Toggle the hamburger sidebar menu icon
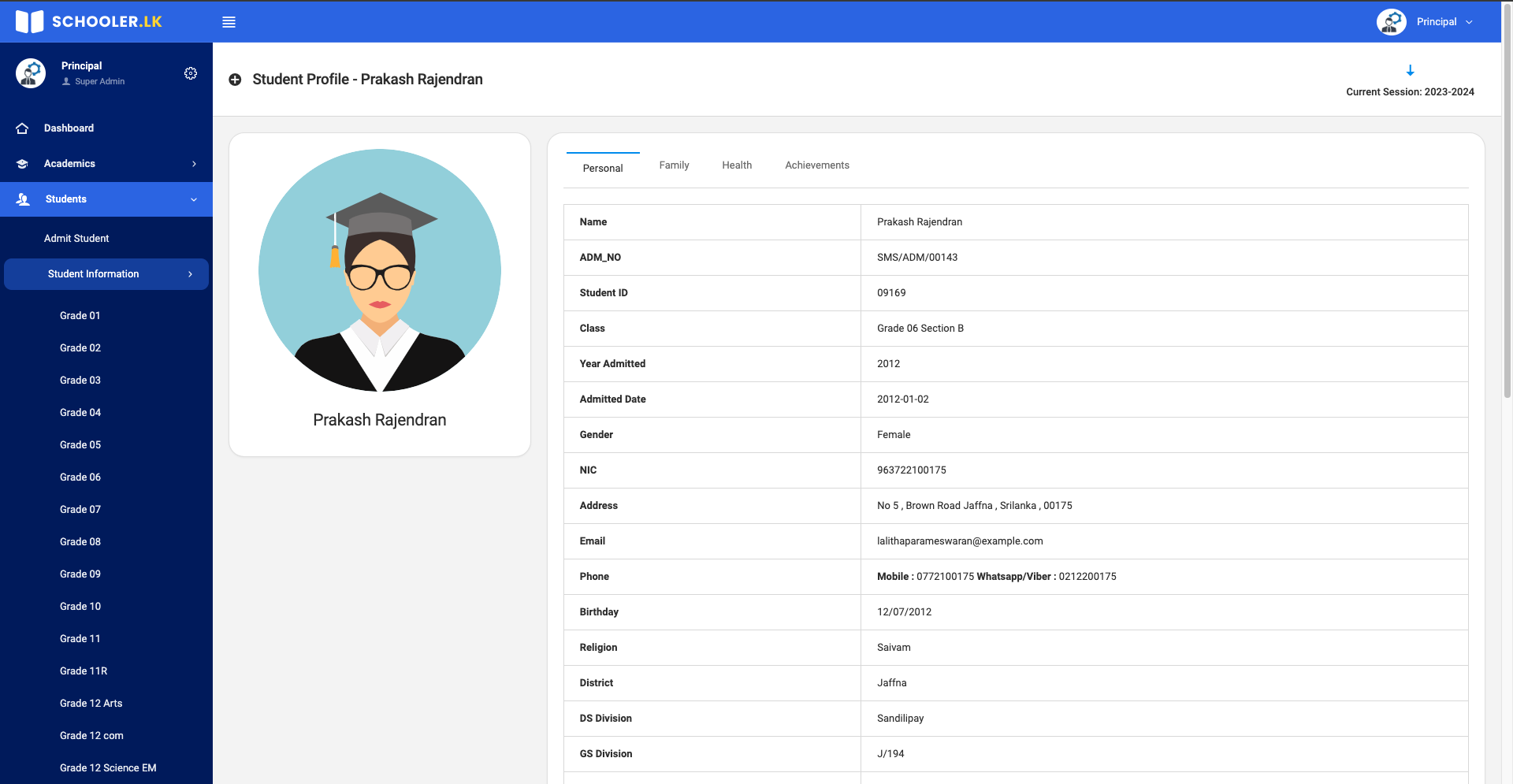 tap(229, 22)
